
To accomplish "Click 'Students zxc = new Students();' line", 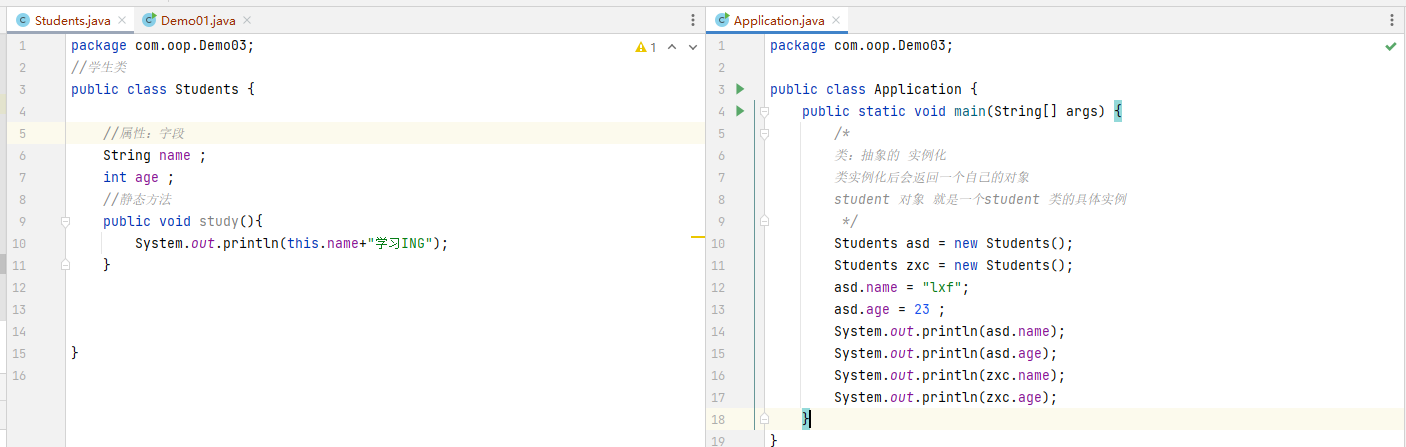I will 954,265.
